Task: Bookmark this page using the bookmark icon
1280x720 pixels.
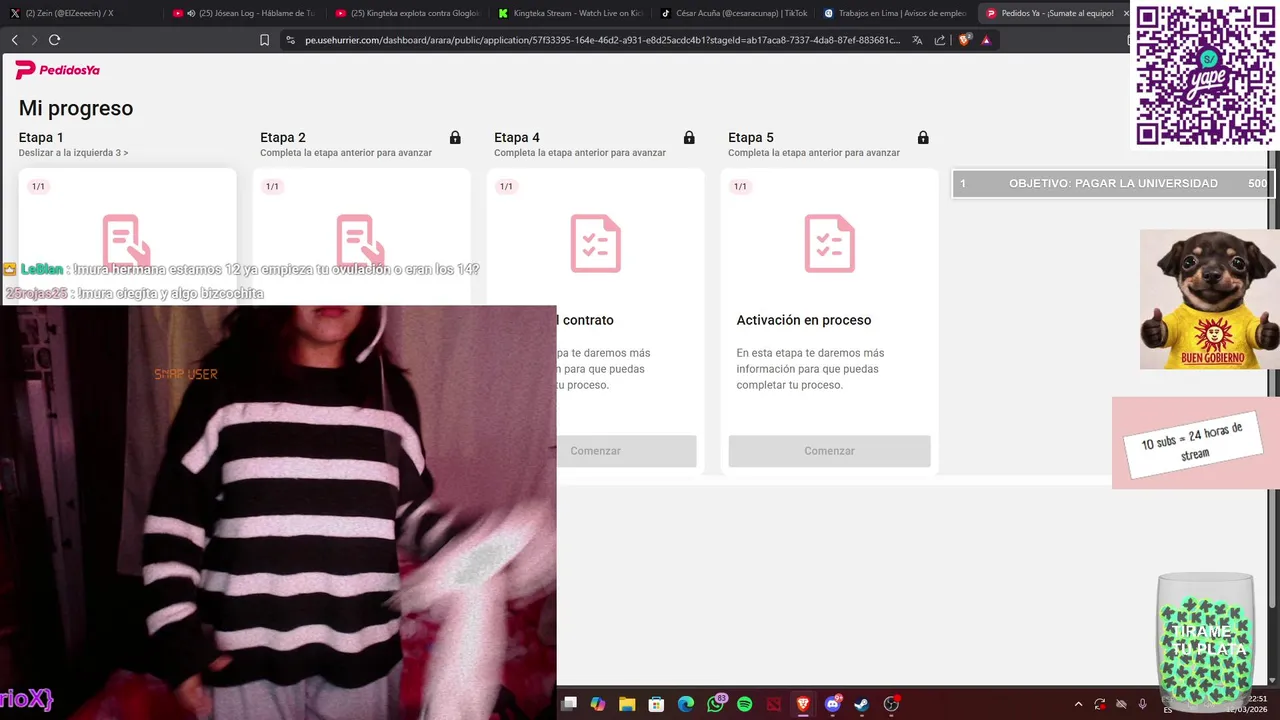Action: point(264,40)
